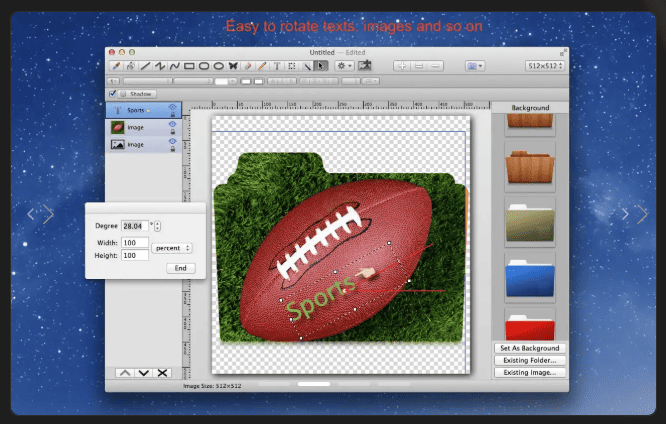The width and height of the screenshot is (666, 424).
Task: Select the eyedropper tool in toolbar
Action: point(116,66)
